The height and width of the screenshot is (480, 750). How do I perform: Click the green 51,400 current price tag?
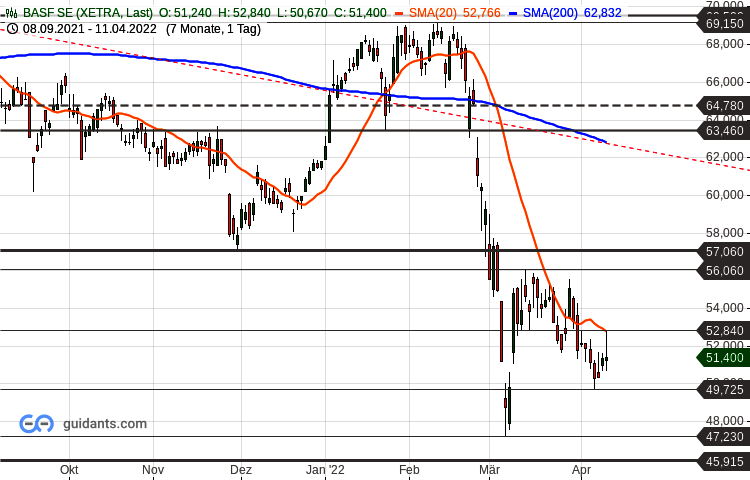(724, 358)
